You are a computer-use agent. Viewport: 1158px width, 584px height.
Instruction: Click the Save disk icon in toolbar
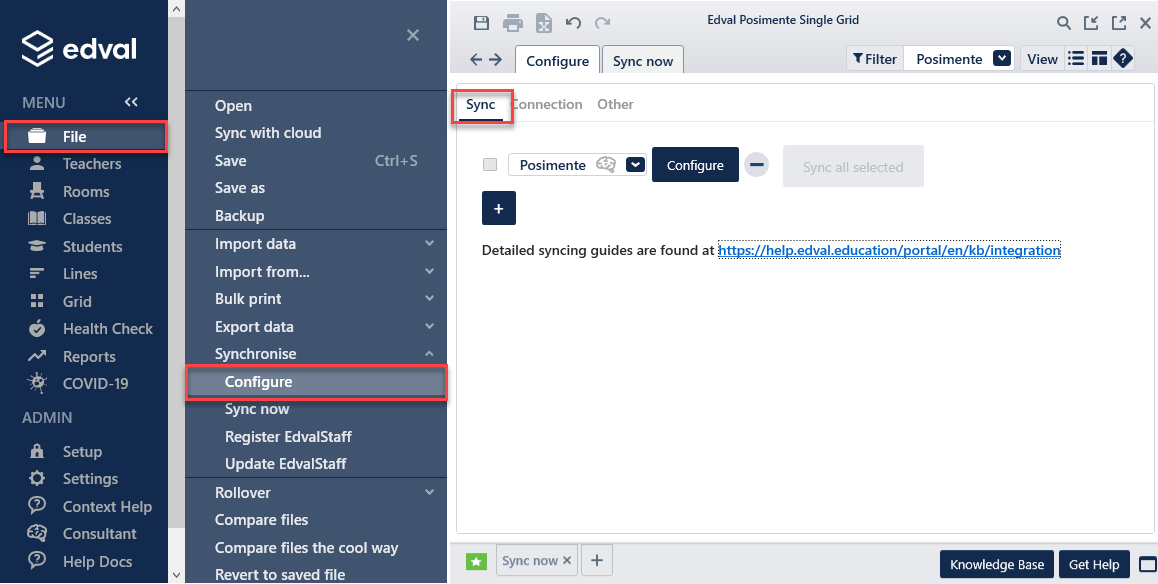coord(481,23)
